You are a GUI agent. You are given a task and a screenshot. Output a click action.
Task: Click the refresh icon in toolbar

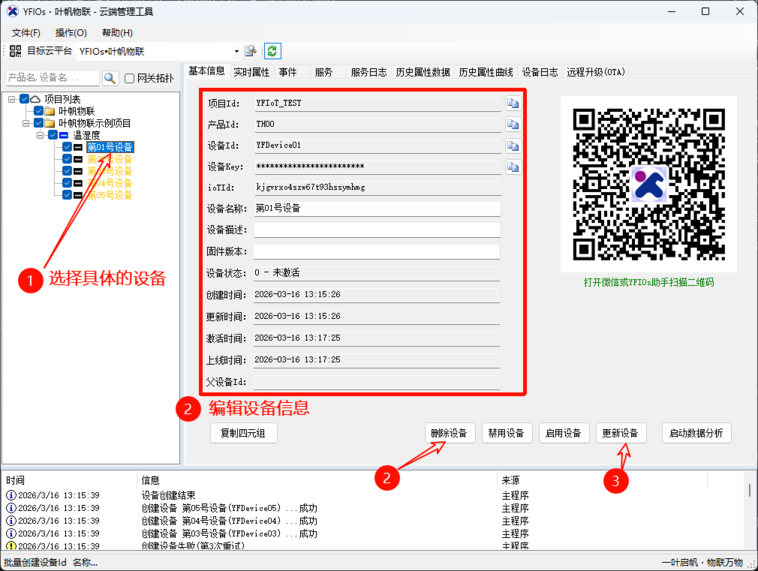(272, 51)
